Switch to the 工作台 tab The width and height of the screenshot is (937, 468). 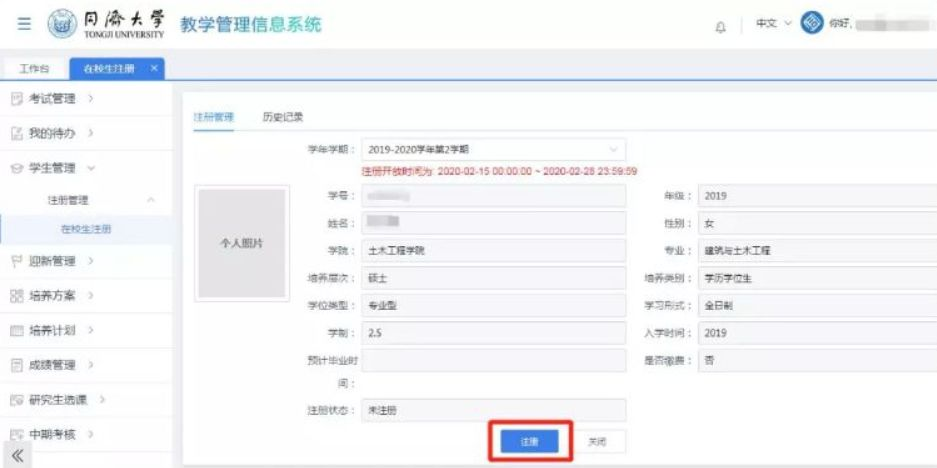click(x=34, y=69)
